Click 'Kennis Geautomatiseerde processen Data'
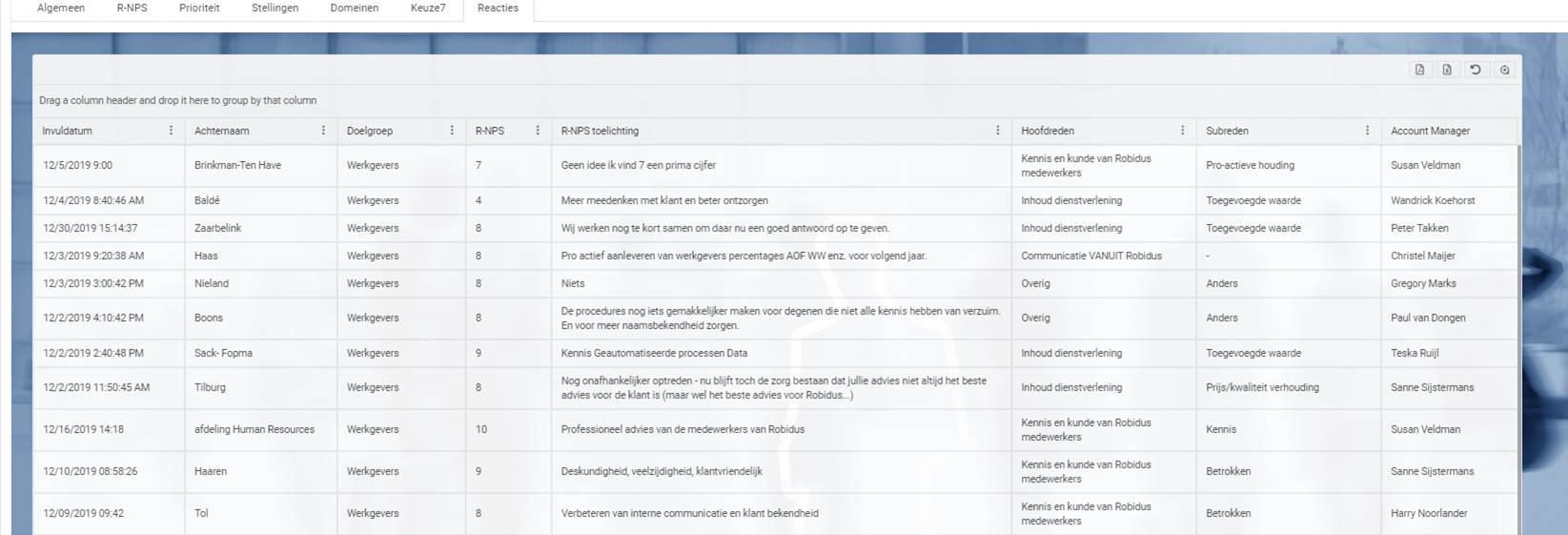The image size is (1568, 535). pyautogui.click(x=654, y=353)
